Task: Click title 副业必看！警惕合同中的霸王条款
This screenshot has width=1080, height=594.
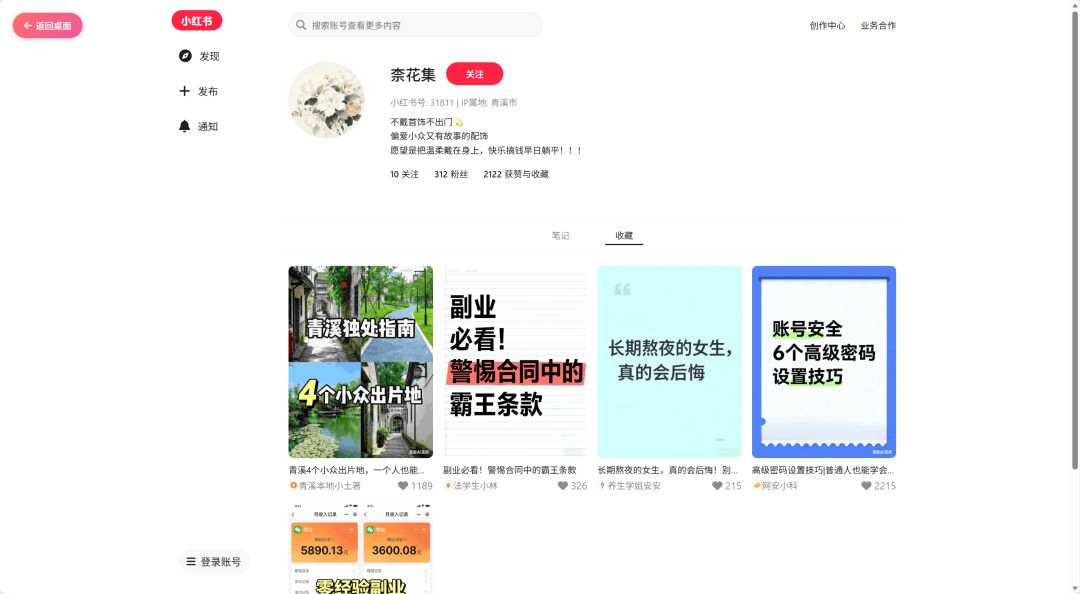Action: 510,470
